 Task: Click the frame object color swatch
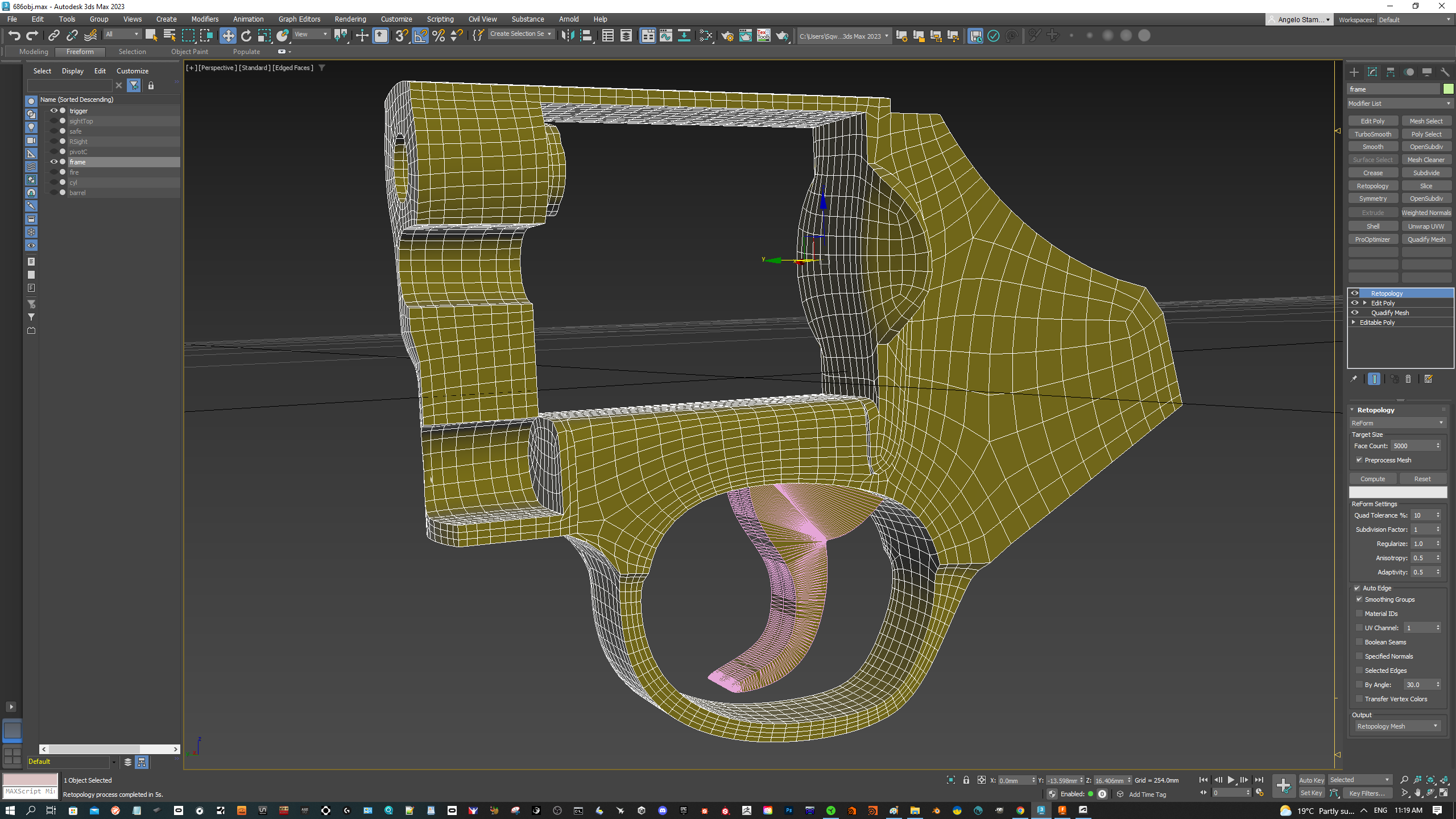[1448, 89]
